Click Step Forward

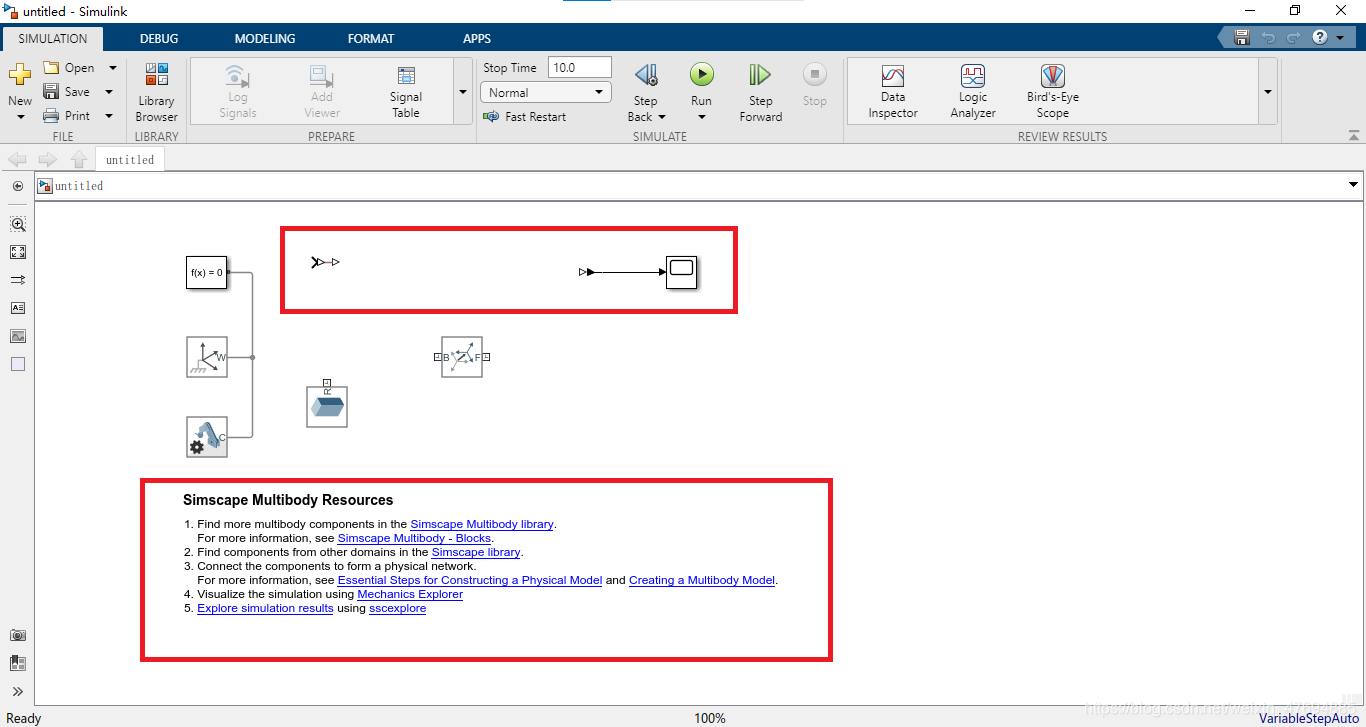760,92
